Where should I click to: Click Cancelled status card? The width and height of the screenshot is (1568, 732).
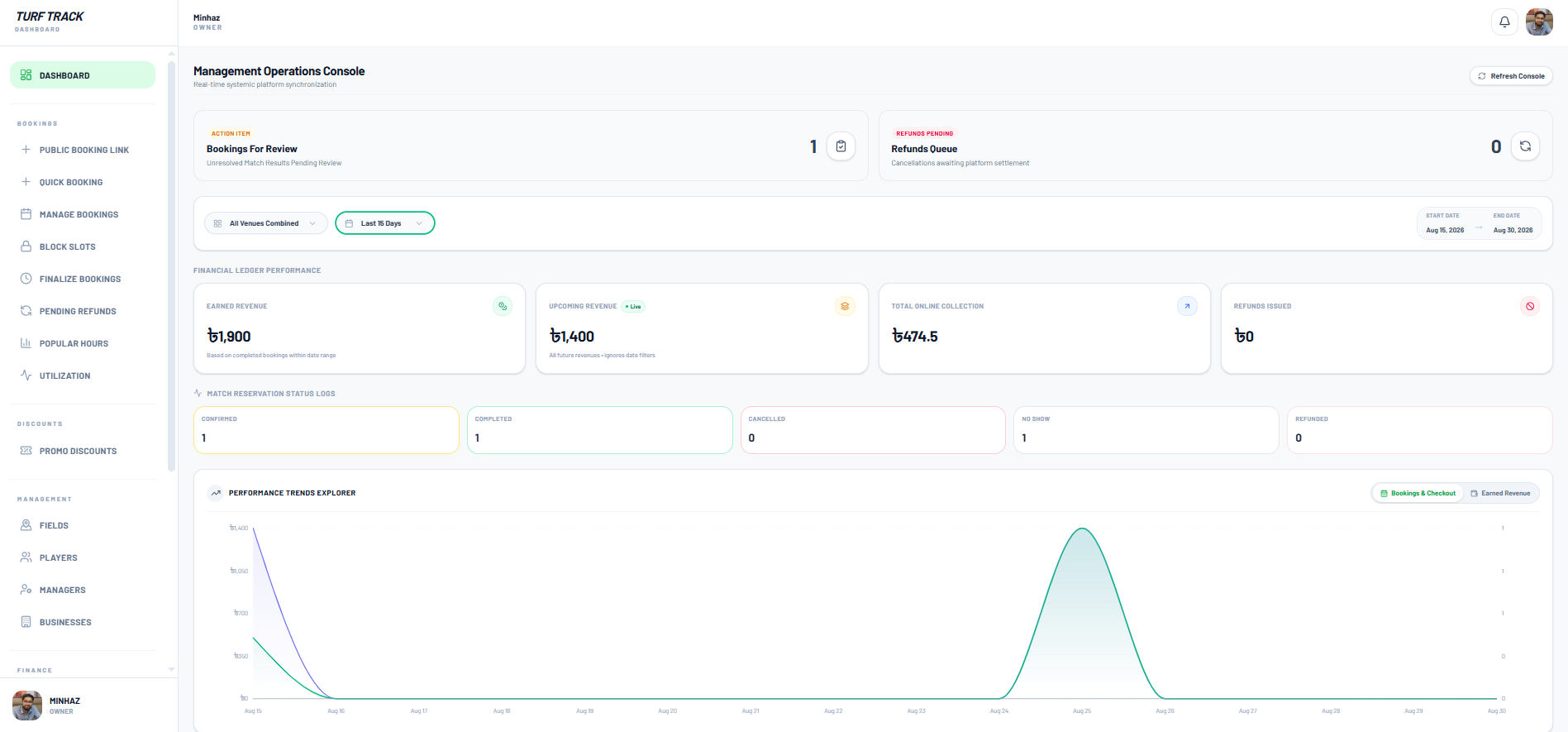tap(873, 430)
